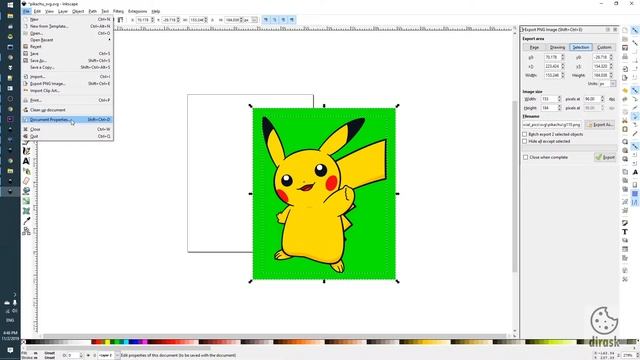Click the dpi value field at 96.00
This screenshot has height=360, width=640.
coord(592,99)
